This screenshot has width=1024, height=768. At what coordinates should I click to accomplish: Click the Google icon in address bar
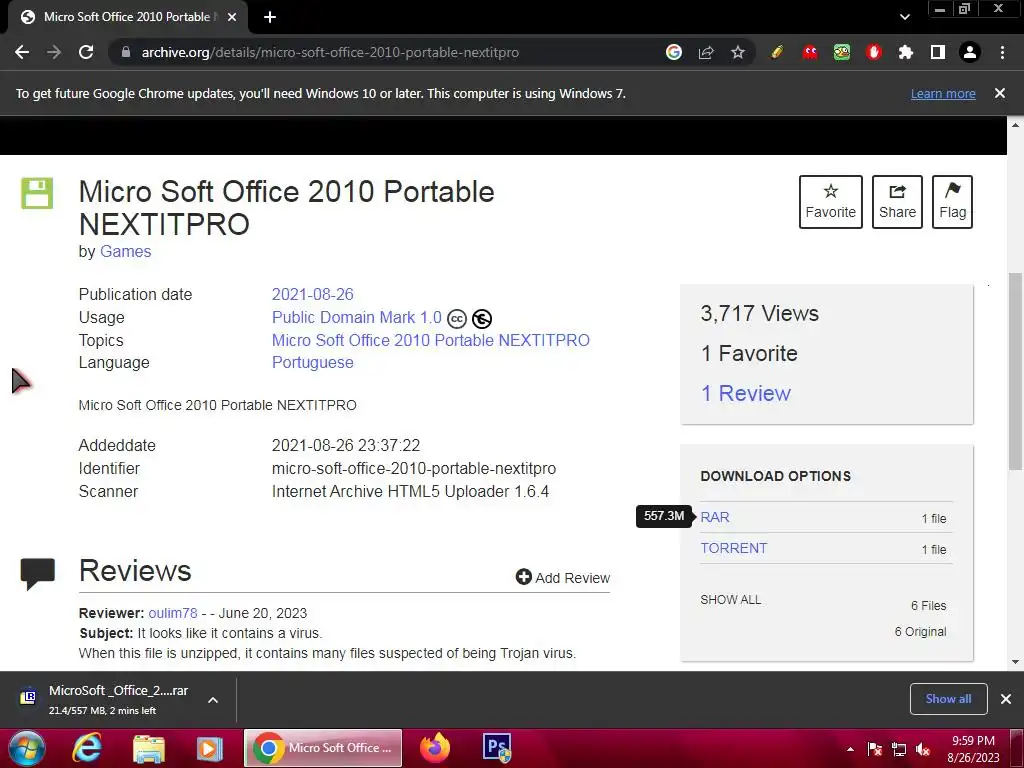tap(674, 52)
